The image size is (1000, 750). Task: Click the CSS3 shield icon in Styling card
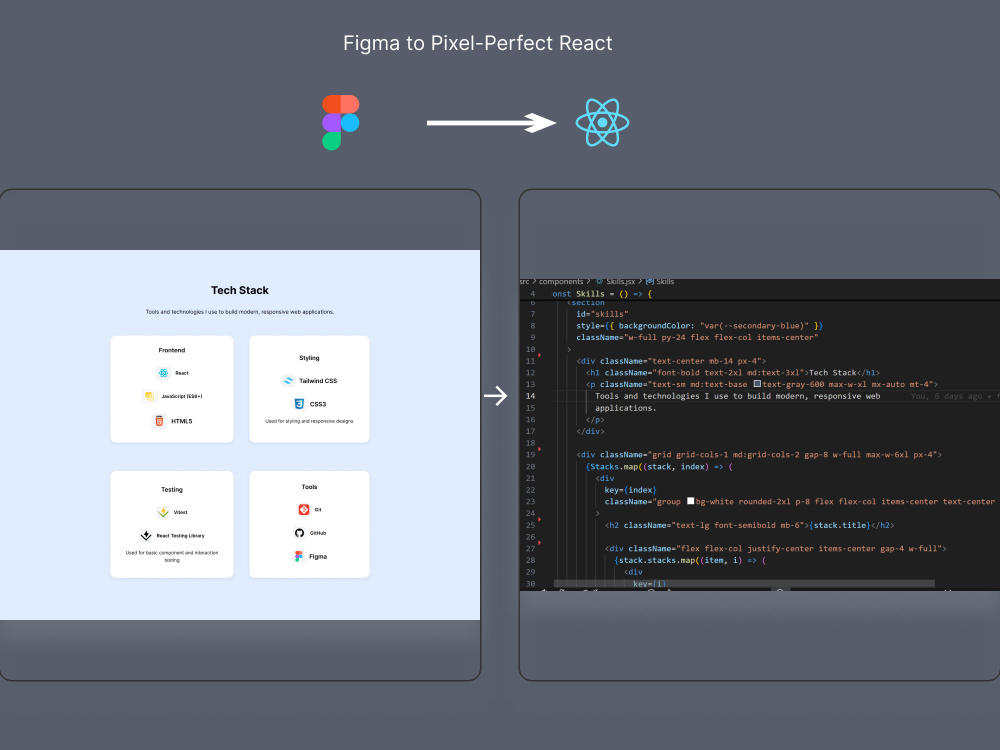click(299, 404)
